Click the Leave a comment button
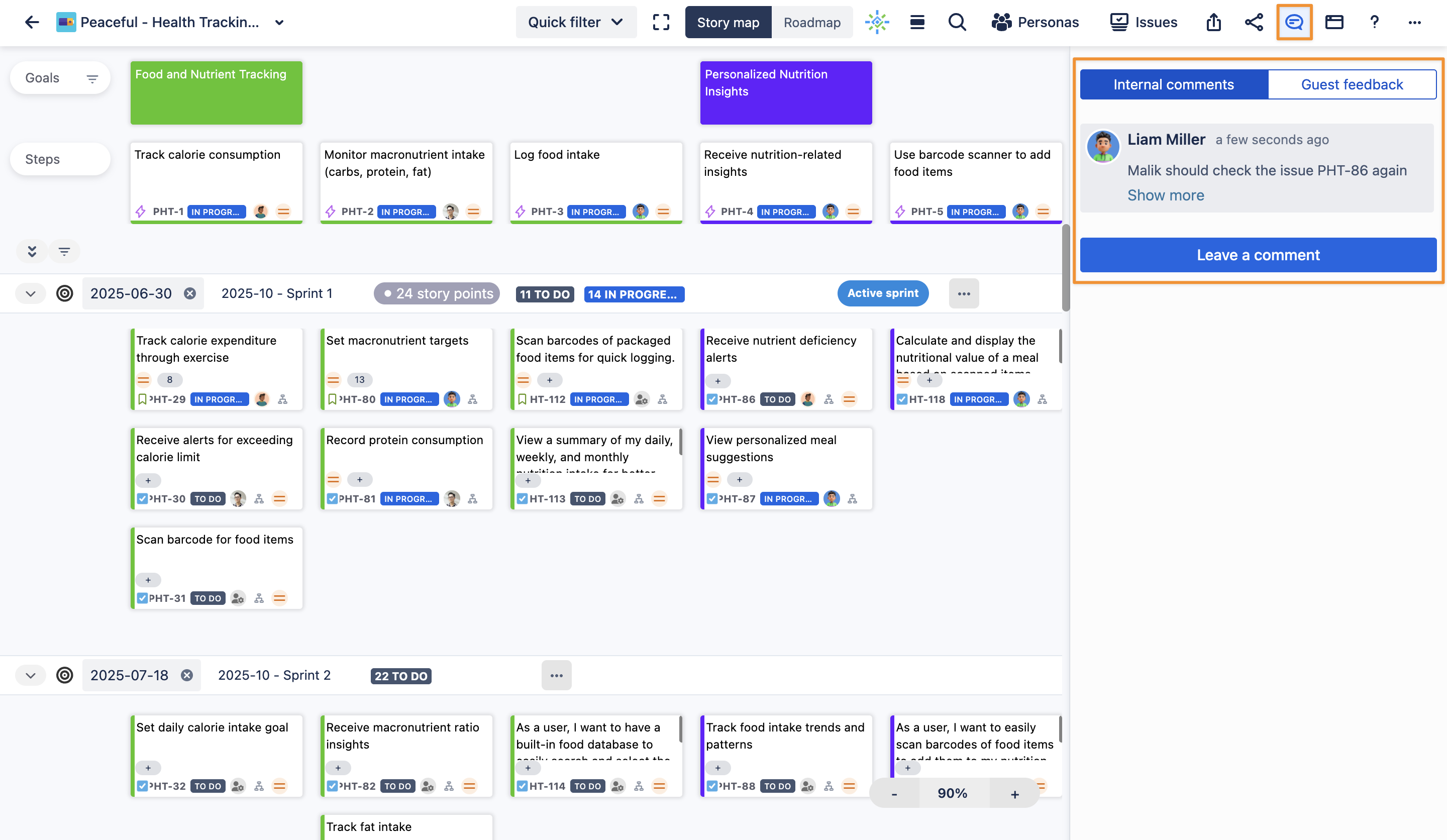This screenshot has height=840, width=1447. (x=1258, y=255)
